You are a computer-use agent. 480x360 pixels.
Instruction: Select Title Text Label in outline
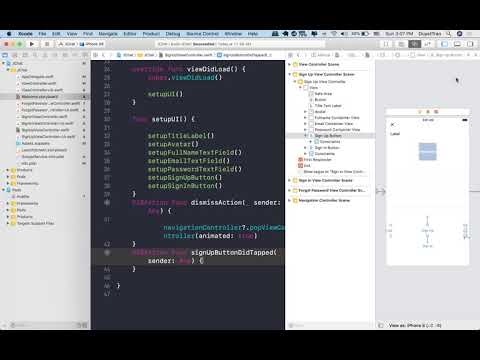coord(328,106)
